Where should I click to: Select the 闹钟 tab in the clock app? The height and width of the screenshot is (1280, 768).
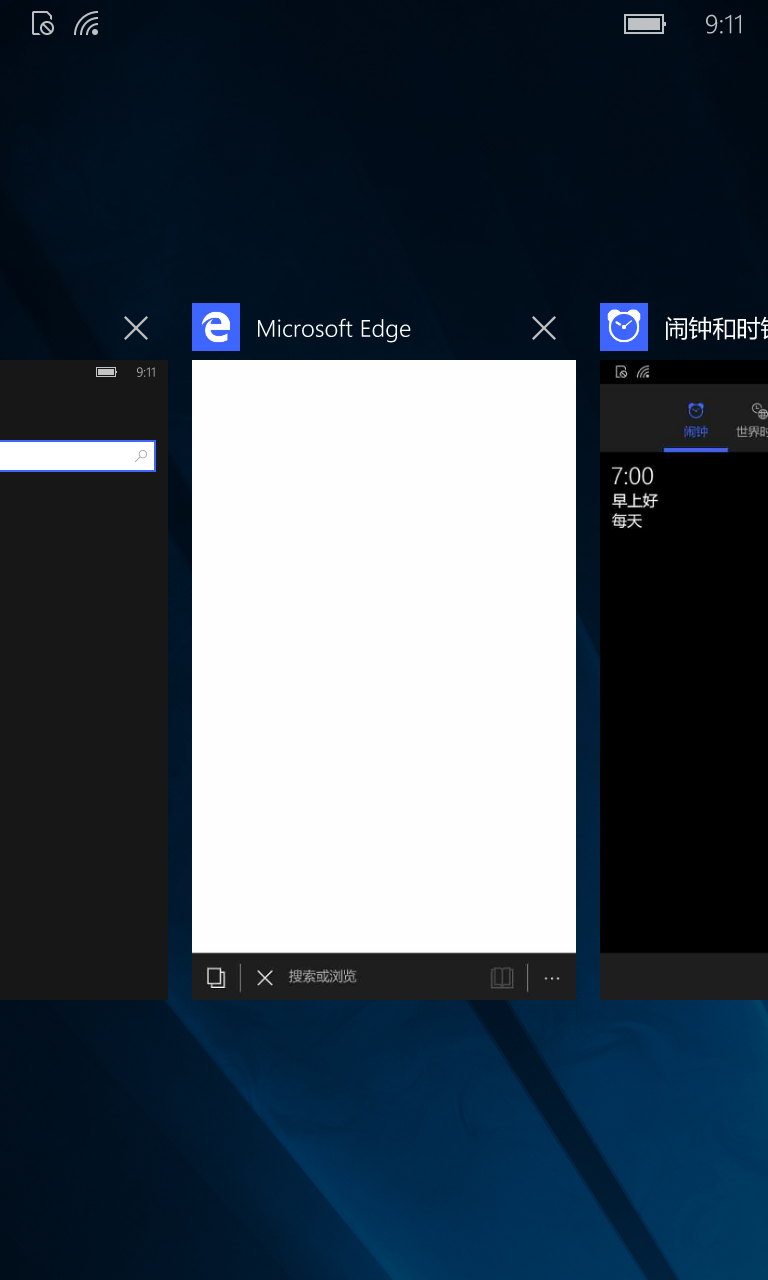[x=696, y=421]
